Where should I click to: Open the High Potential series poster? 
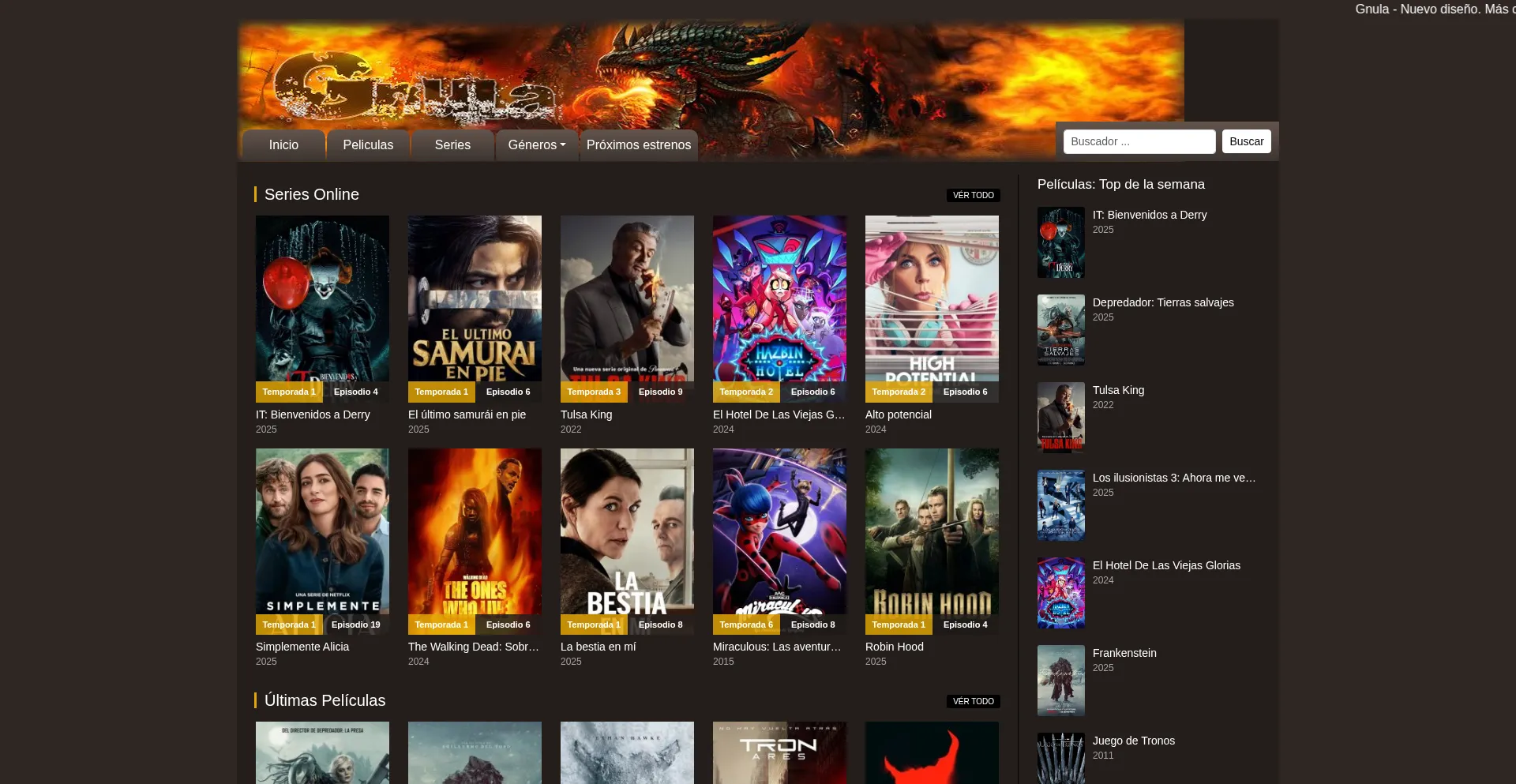(x=932, y=300)
